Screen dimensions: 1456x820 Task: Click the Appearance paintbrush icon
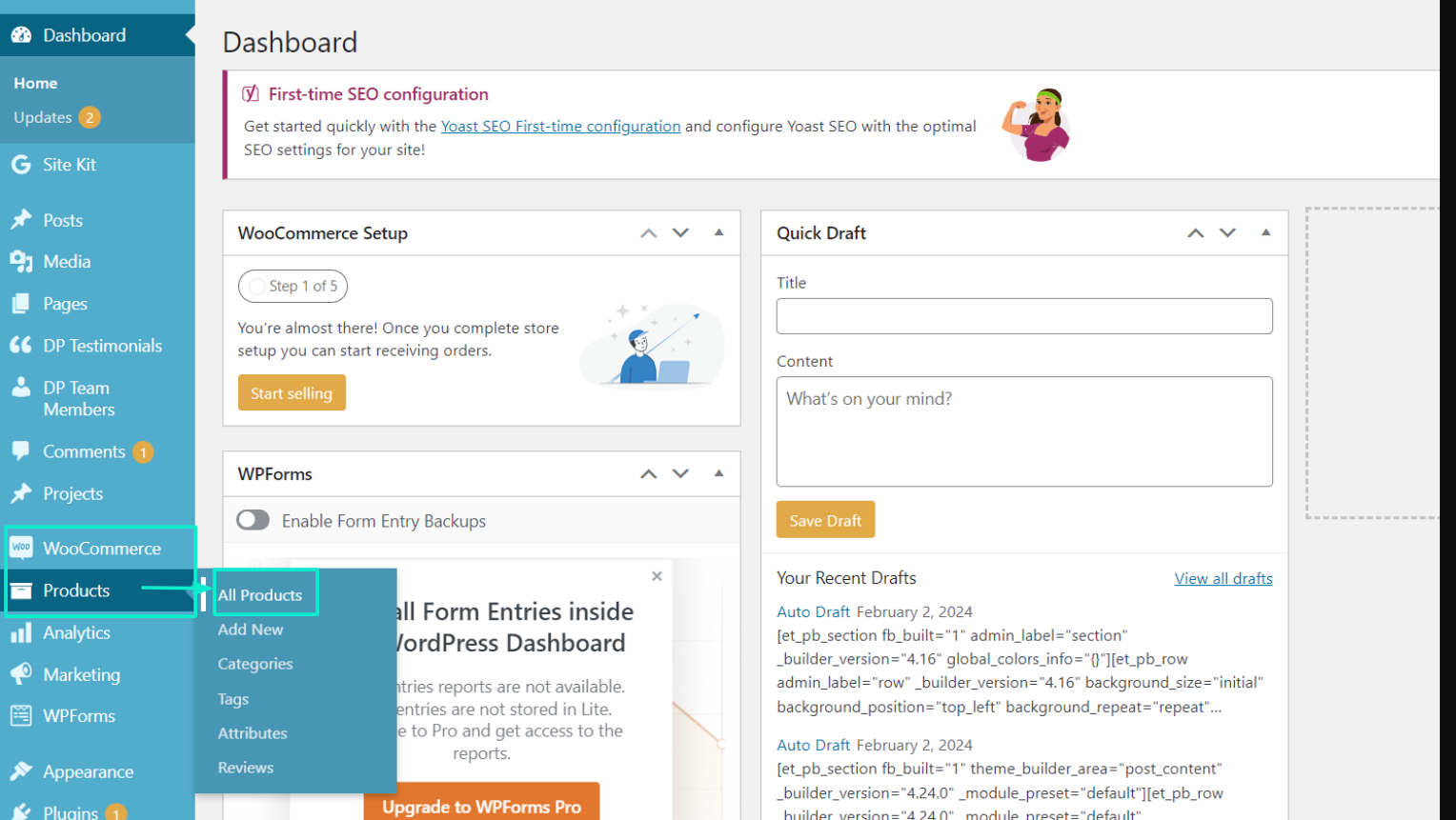[21, 771]
